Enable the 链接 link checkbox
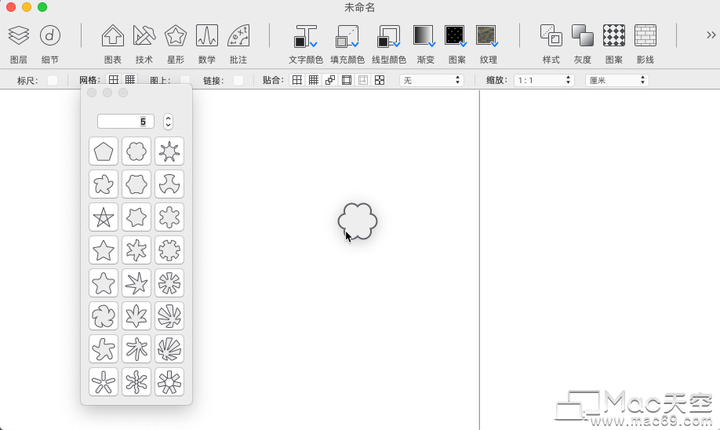 (238, 80)
